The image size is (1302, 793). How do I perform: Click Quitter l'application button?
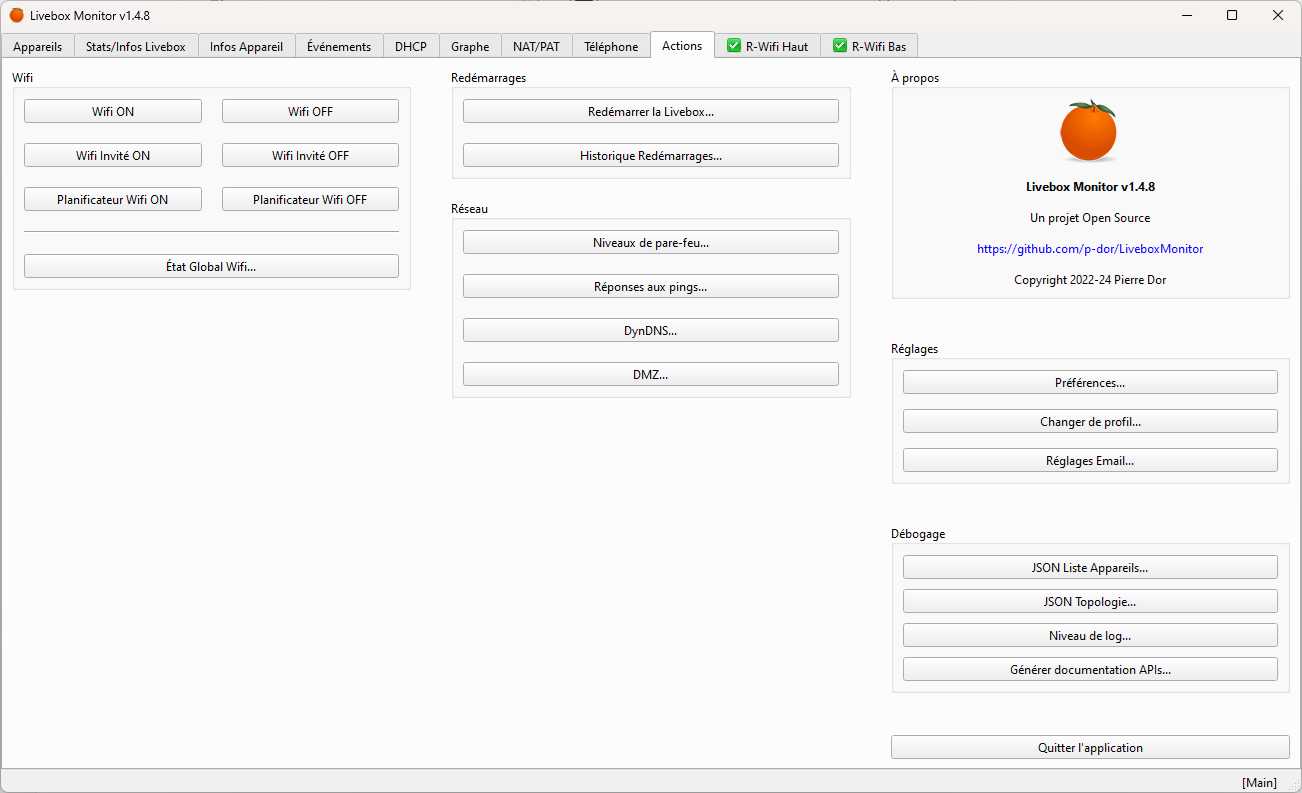[1090, 747]
